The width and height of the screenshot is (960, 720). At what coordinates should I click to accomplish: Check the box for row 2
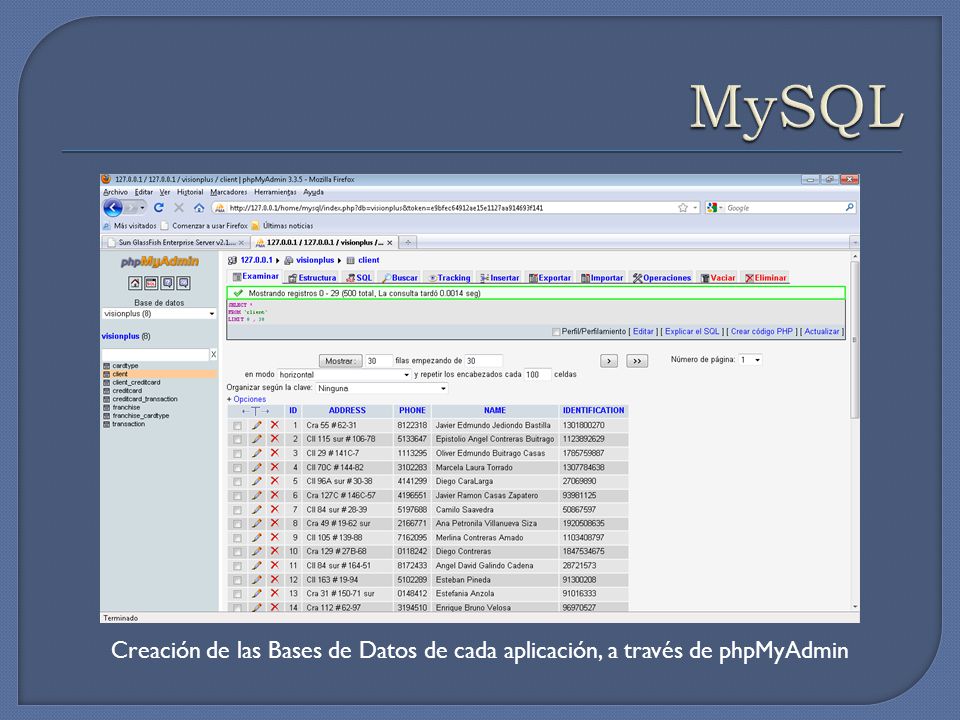pos(237,440)
